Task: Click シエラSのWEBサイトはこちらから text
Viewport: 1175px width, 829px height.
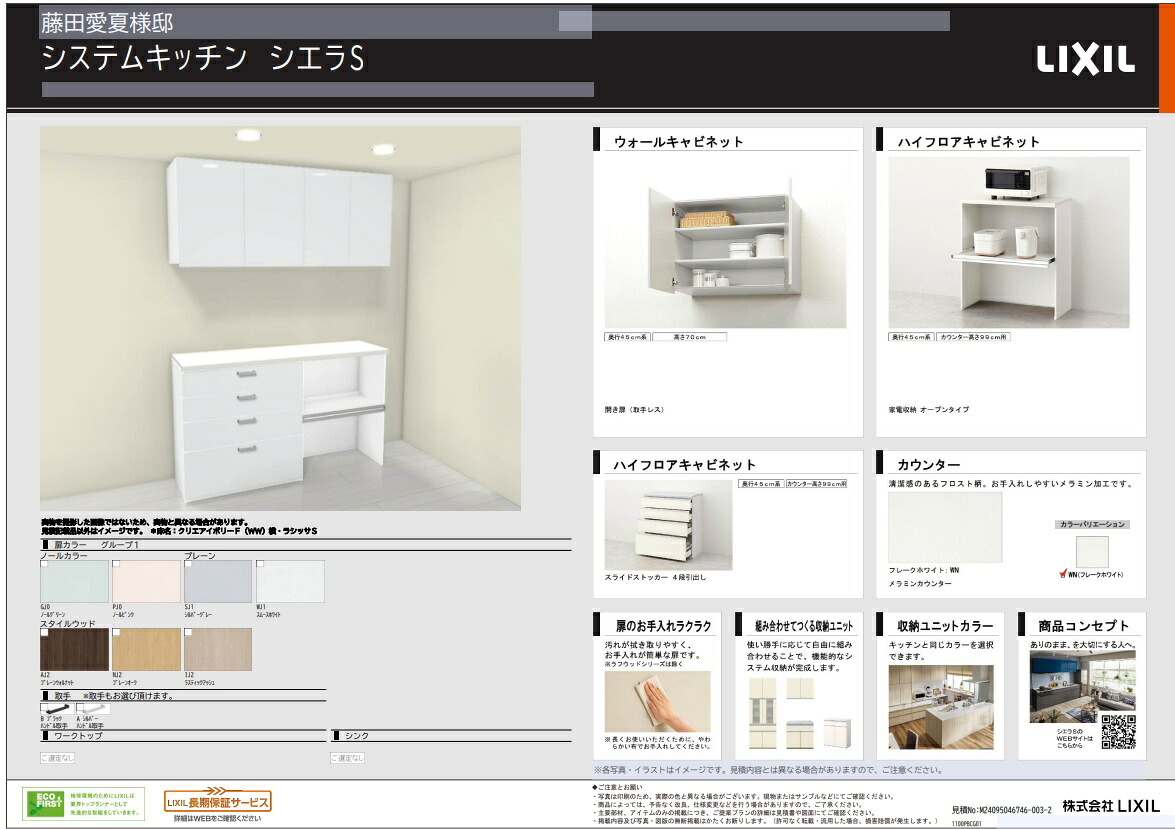Action: pos(1075,738)
